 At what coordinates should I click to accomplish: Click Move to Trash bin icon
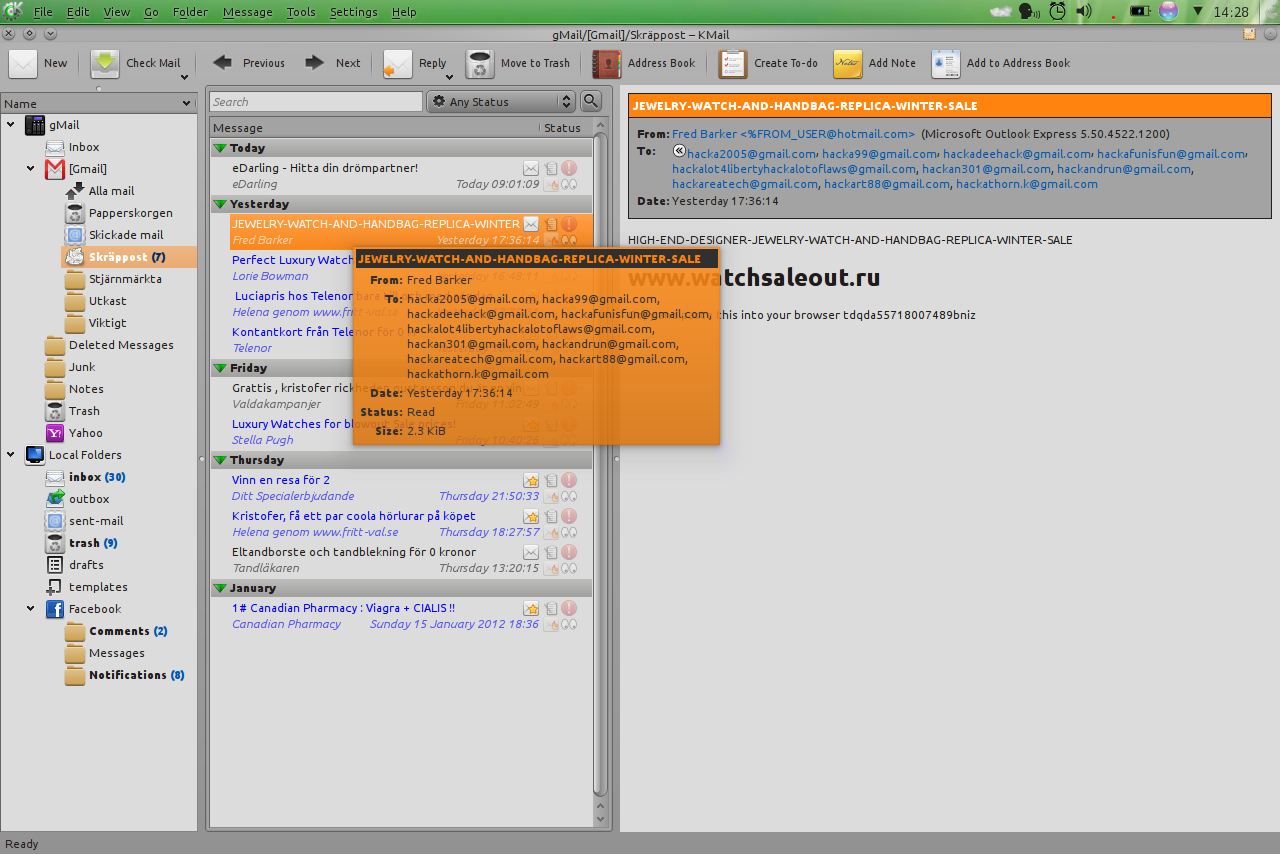coord(480,63)
